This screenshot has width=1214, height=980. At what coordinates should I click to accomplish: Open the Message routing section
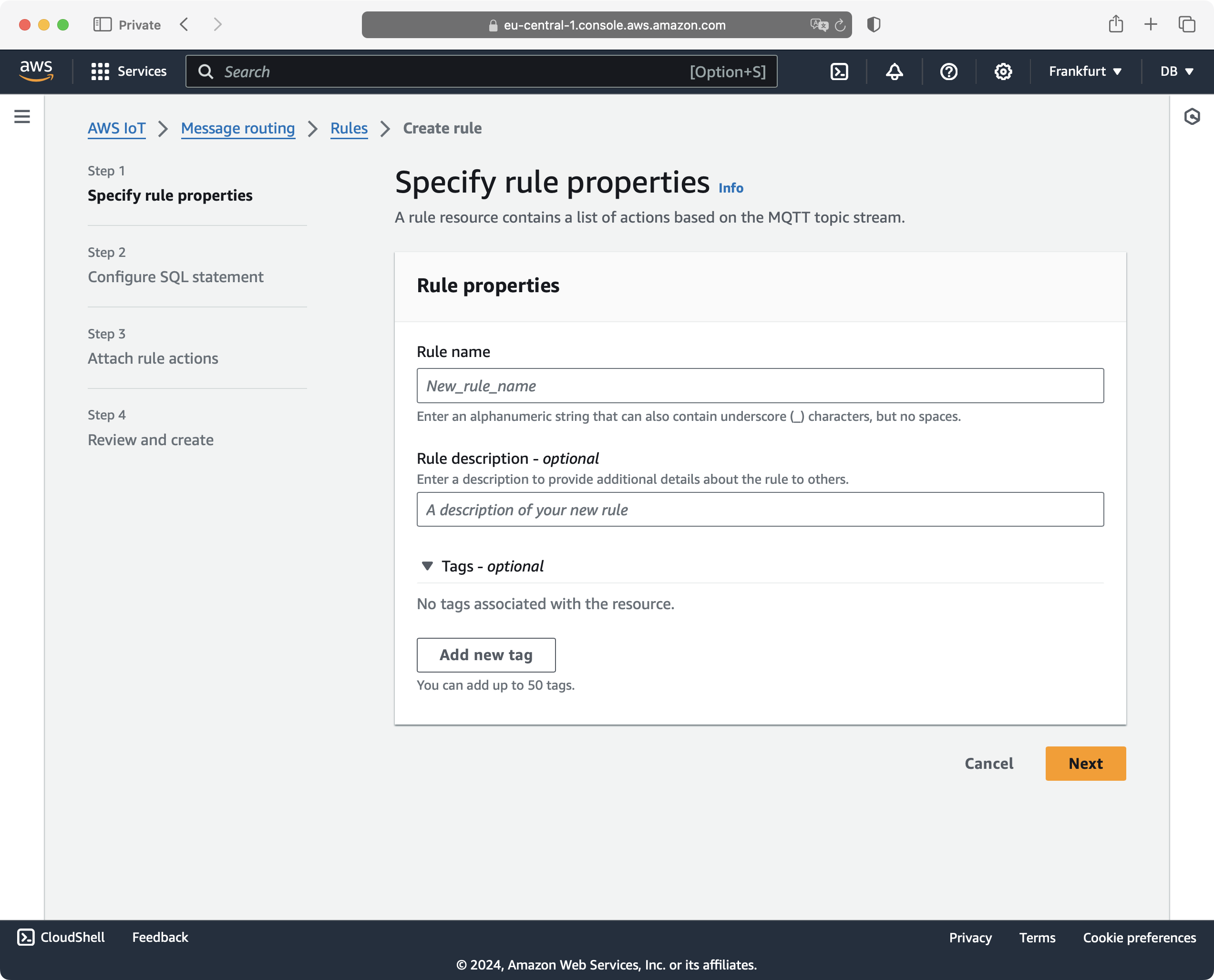(x=238, y=128)
